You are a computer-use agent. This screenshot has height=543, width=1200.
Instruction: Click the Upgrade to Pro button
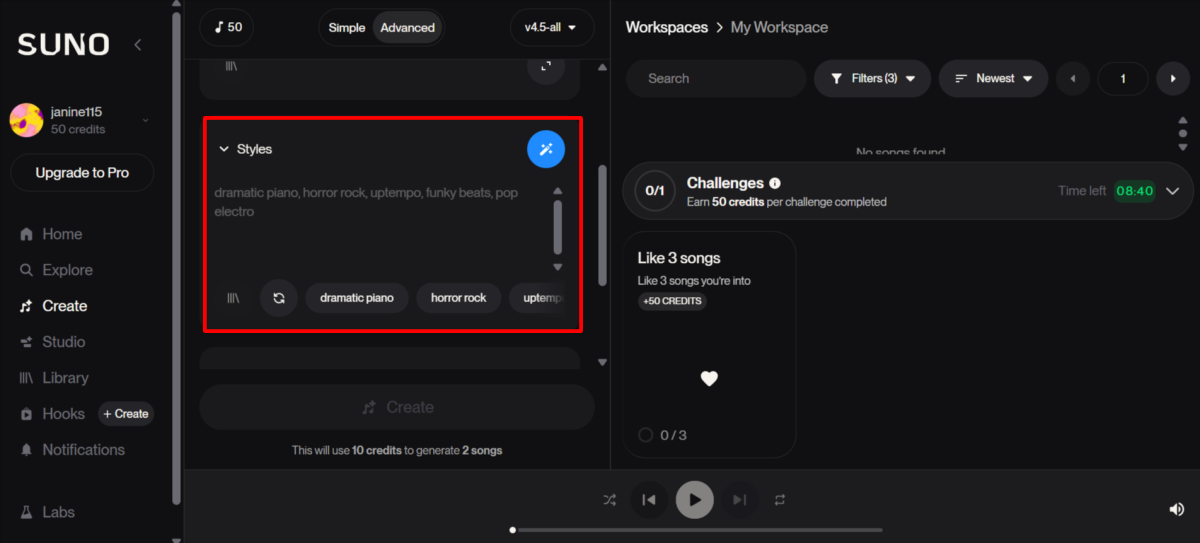(x=82, y=172)
